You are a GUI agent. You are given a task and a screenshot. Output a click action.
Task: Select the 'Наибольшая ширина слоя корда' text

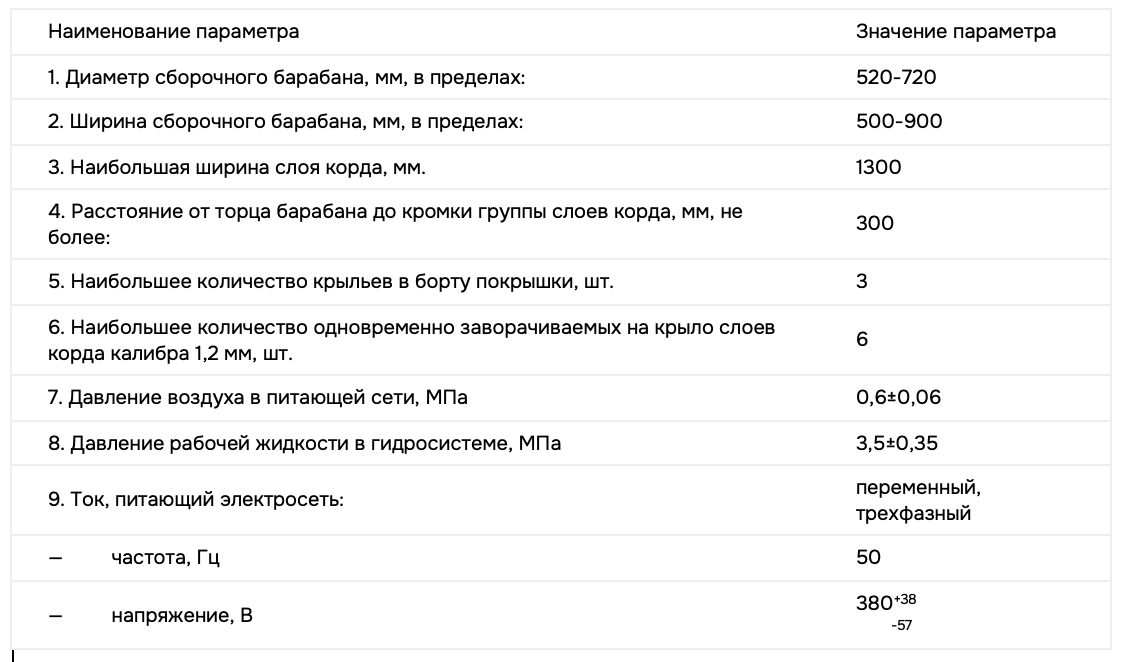pos(237,167)
